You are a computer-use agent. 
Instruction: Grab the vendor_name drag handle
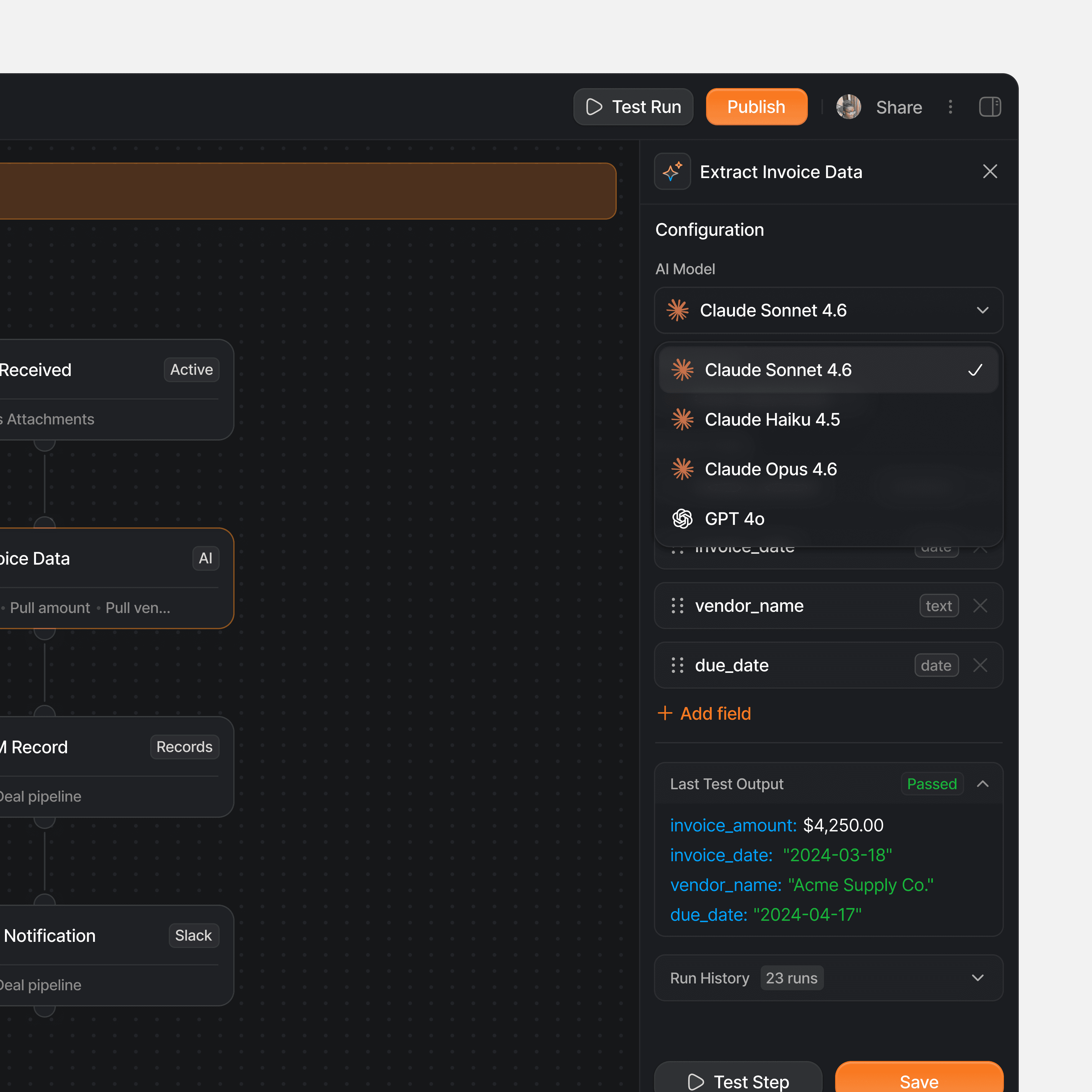(x=677, y=606)
